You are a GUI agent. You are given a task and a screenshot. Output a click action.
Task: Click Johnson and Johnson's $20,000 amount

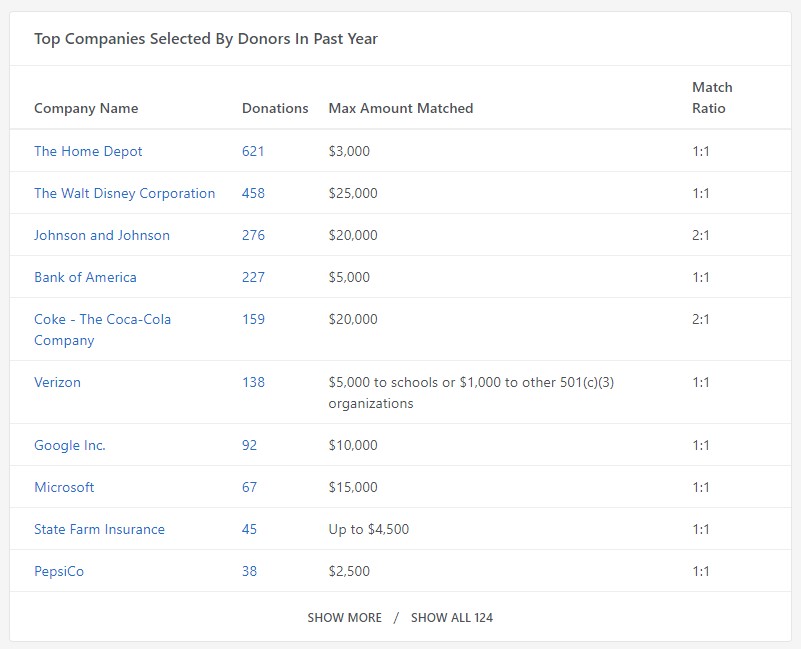click(353, 235)
